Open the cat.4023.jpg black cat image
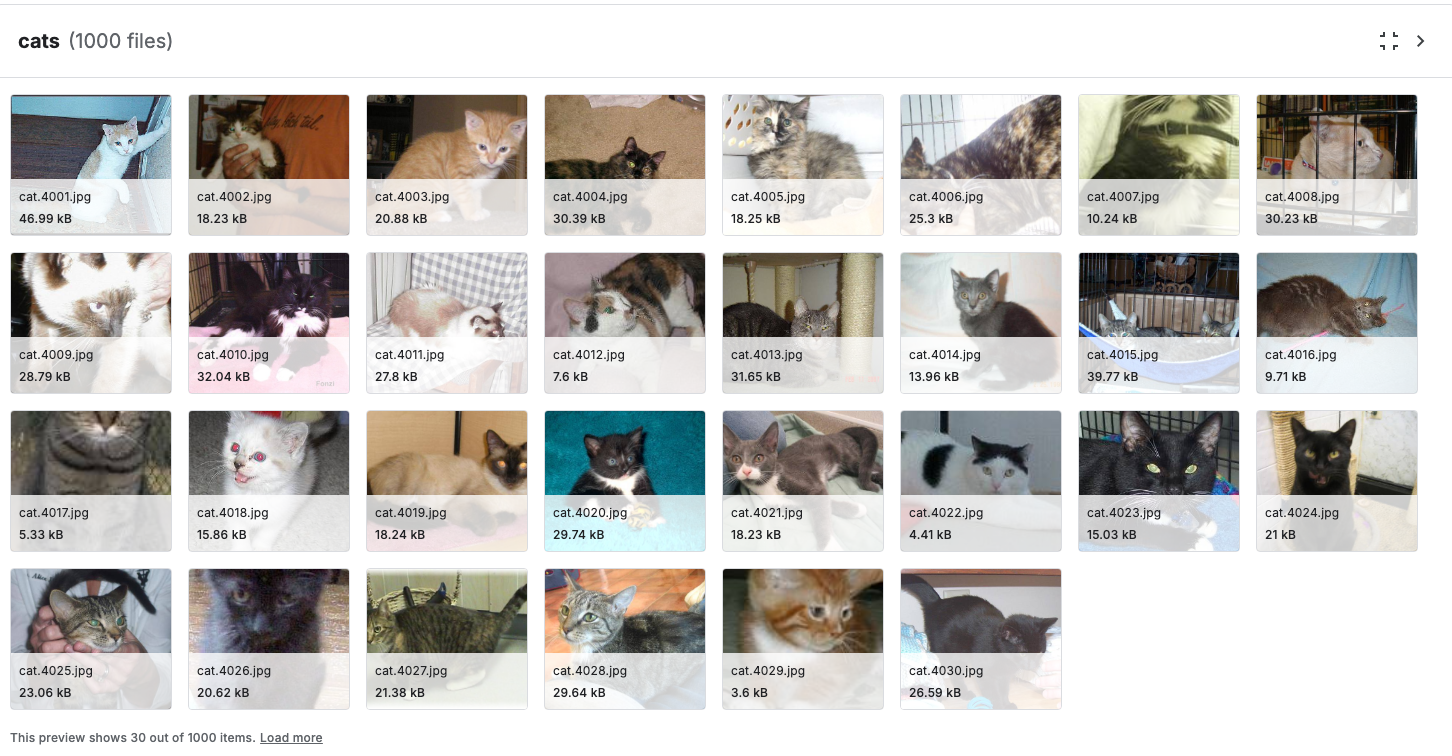 tap(1159, 481)
